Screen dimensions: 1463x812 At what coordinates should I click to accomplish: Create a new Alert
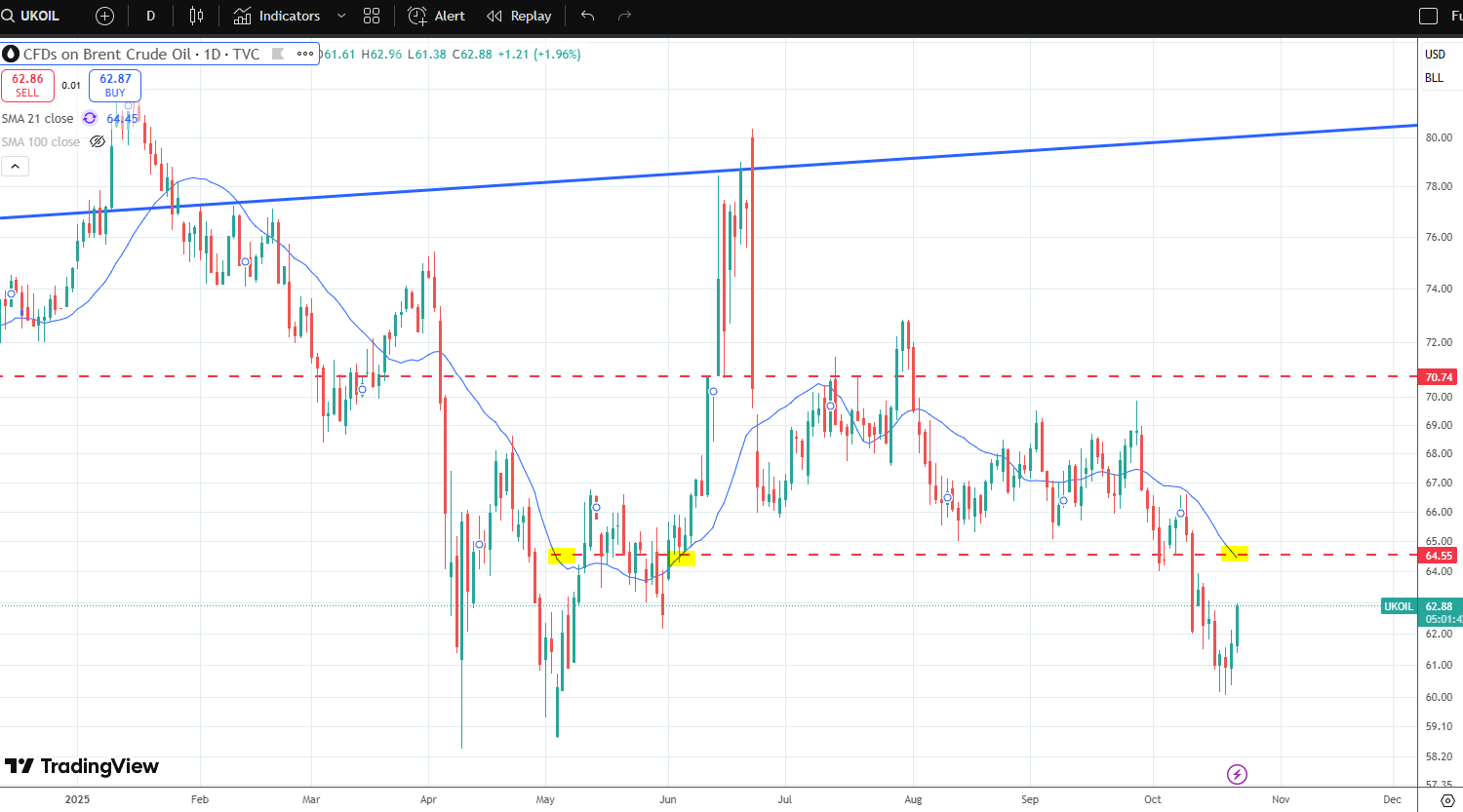pos(436,16)
